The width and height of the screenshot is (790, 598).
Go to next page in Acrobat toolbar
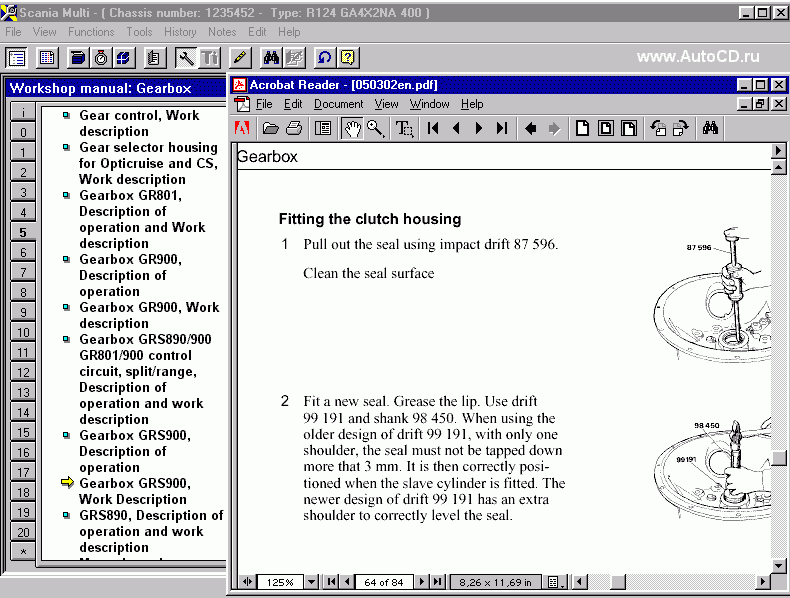[479, 128]
